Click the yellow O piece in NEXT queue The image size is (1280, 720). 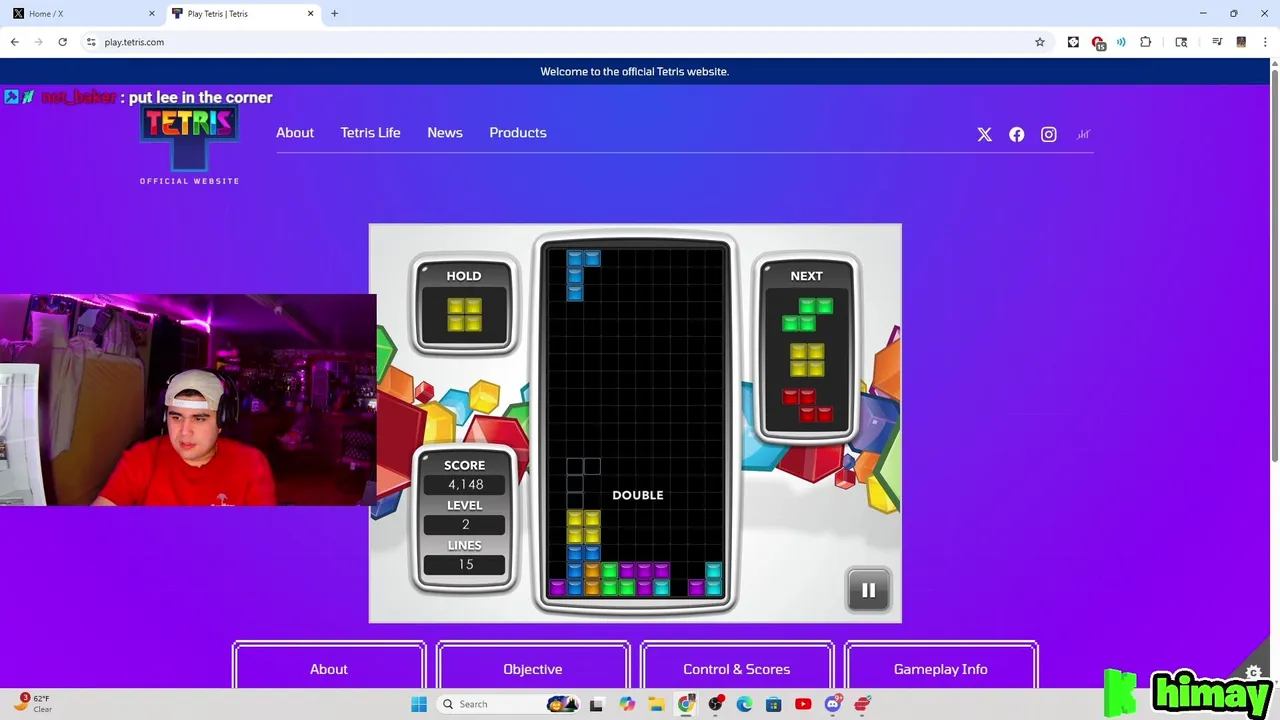807,360
